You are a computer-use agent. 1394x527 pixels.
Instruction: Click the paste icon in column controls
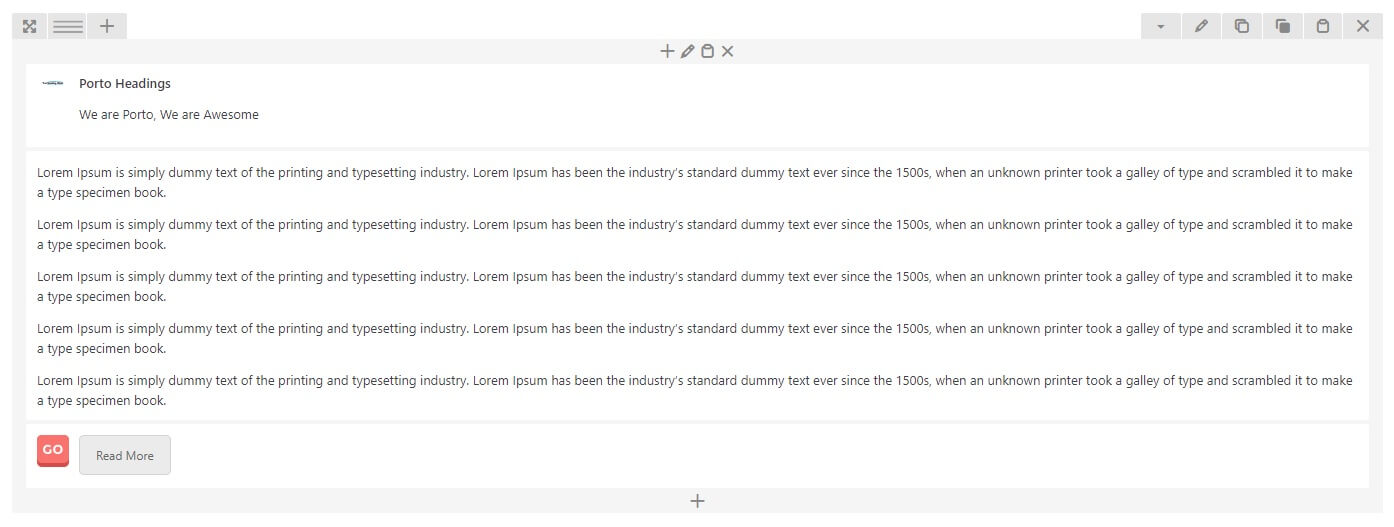click(707, 51)
